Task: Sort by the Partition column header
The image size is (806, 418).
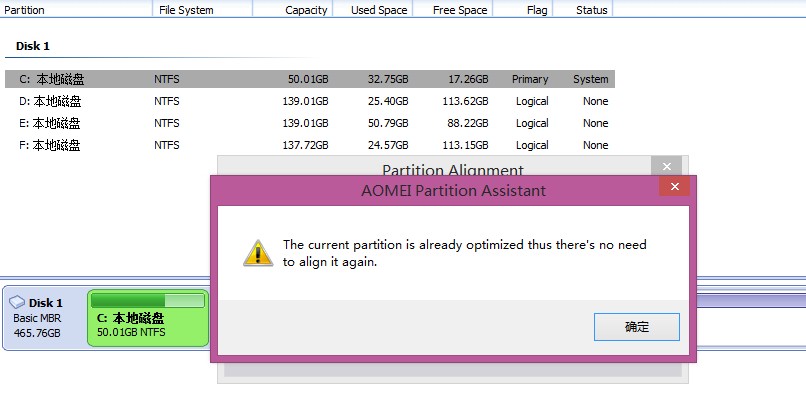Action: [76, 10]
